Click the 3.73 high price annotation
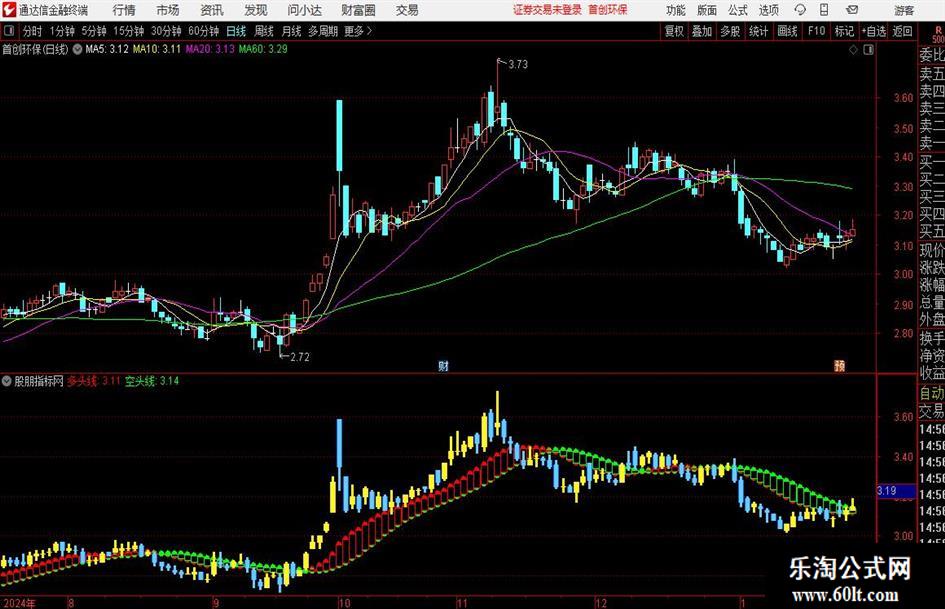The height and width of the screenshot is (609, 945). tap(518, 64)
